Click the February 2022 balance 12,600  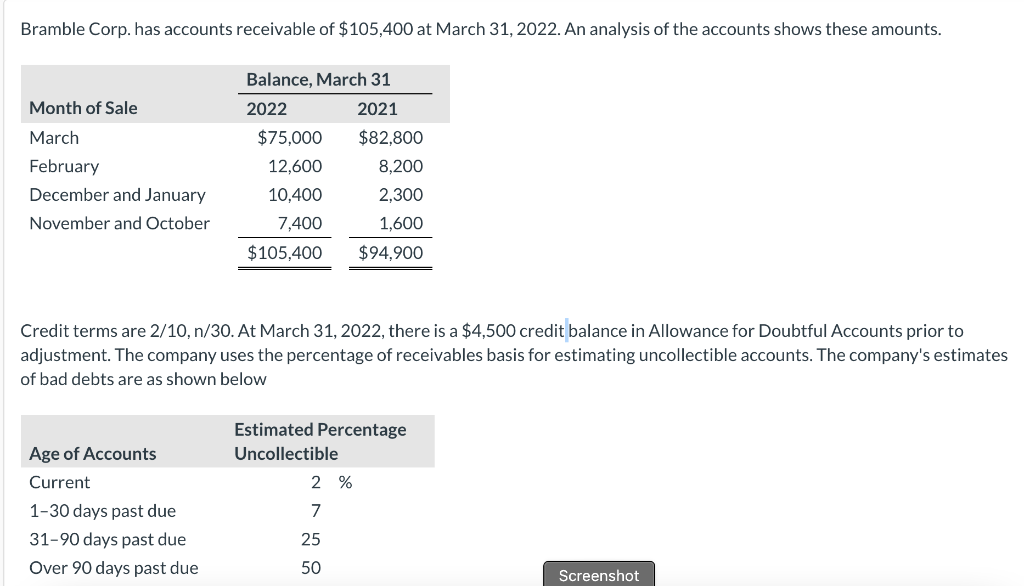(295, 167)
